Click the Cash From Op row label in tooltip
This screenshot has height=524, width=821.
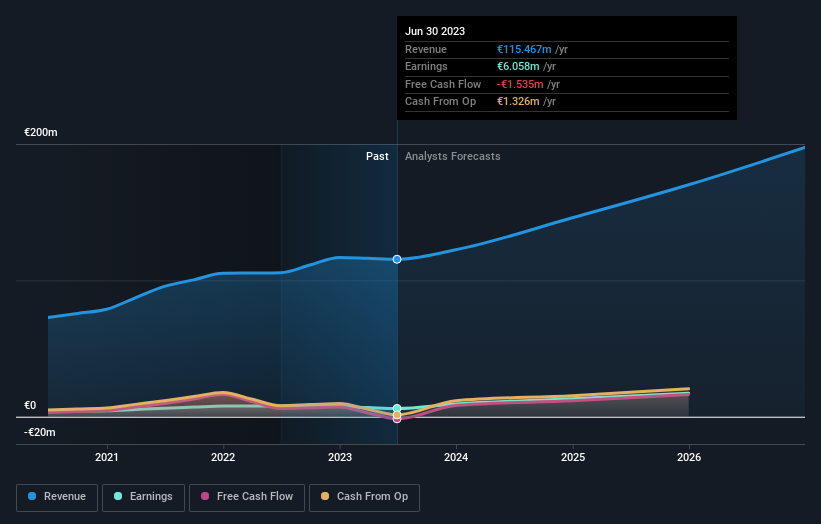point(440,102)
